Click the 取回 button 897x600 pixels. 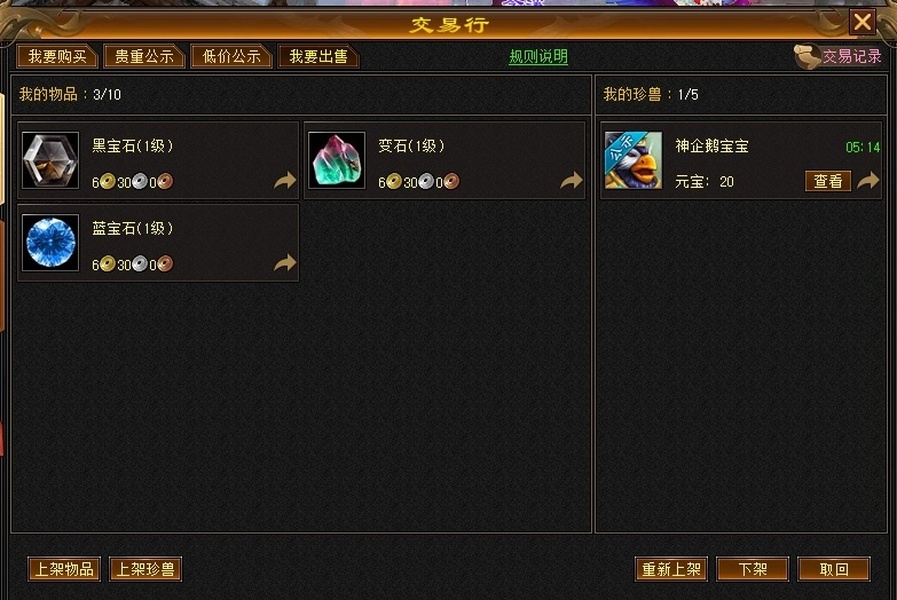(x=834, y=569)
